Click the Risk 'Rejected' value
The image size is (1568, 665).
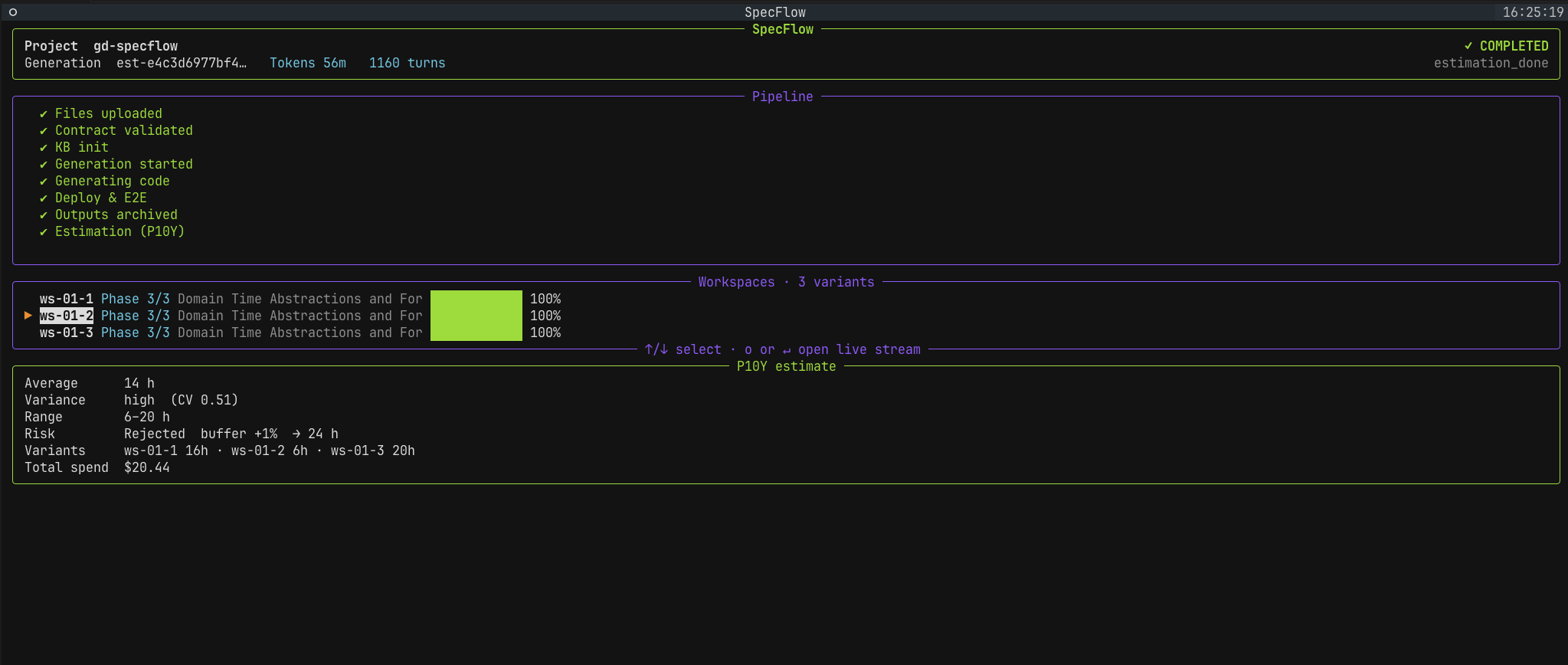155,434
